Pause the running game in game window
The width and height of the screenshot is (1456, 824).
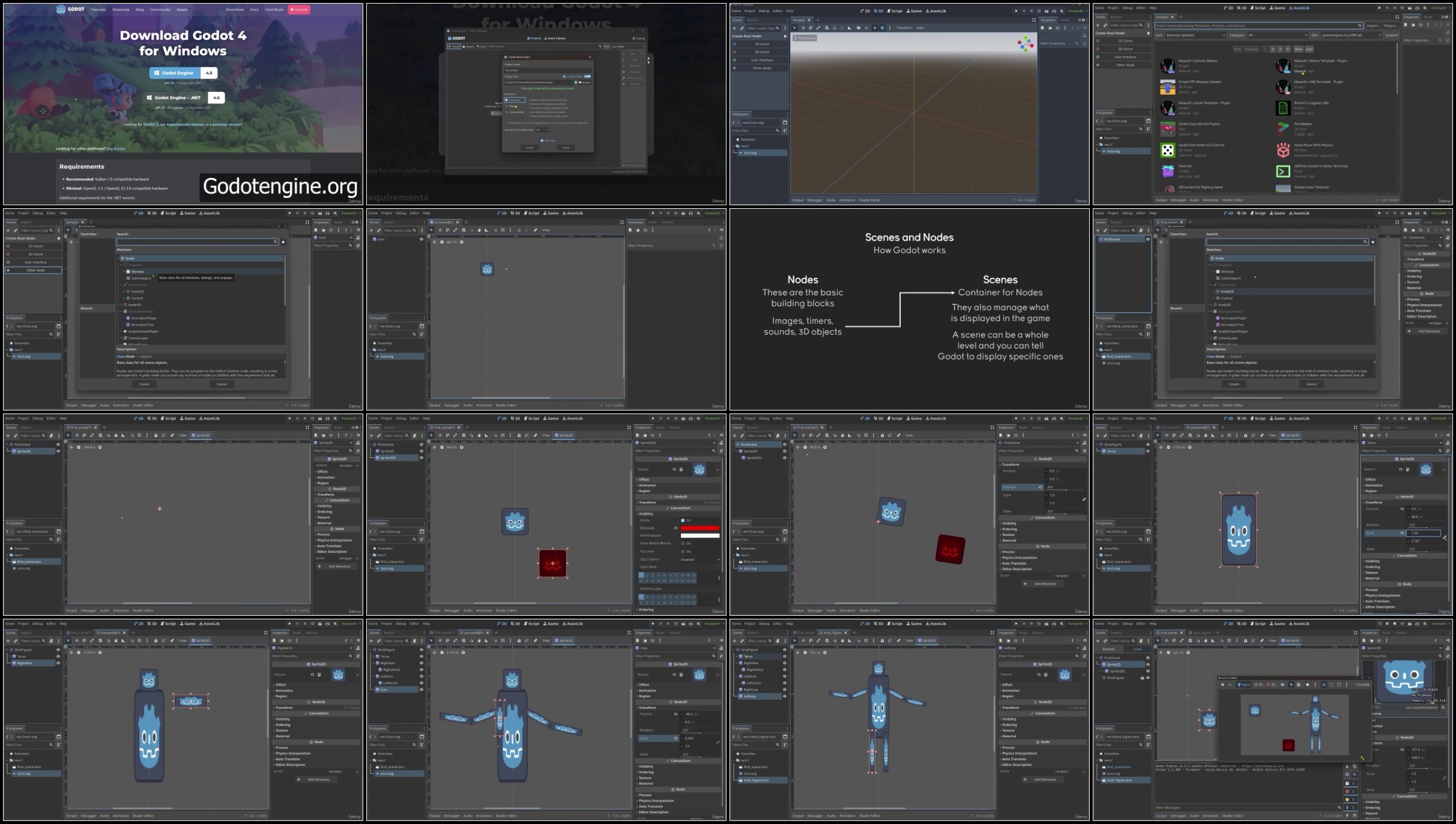click(1222, 684)
